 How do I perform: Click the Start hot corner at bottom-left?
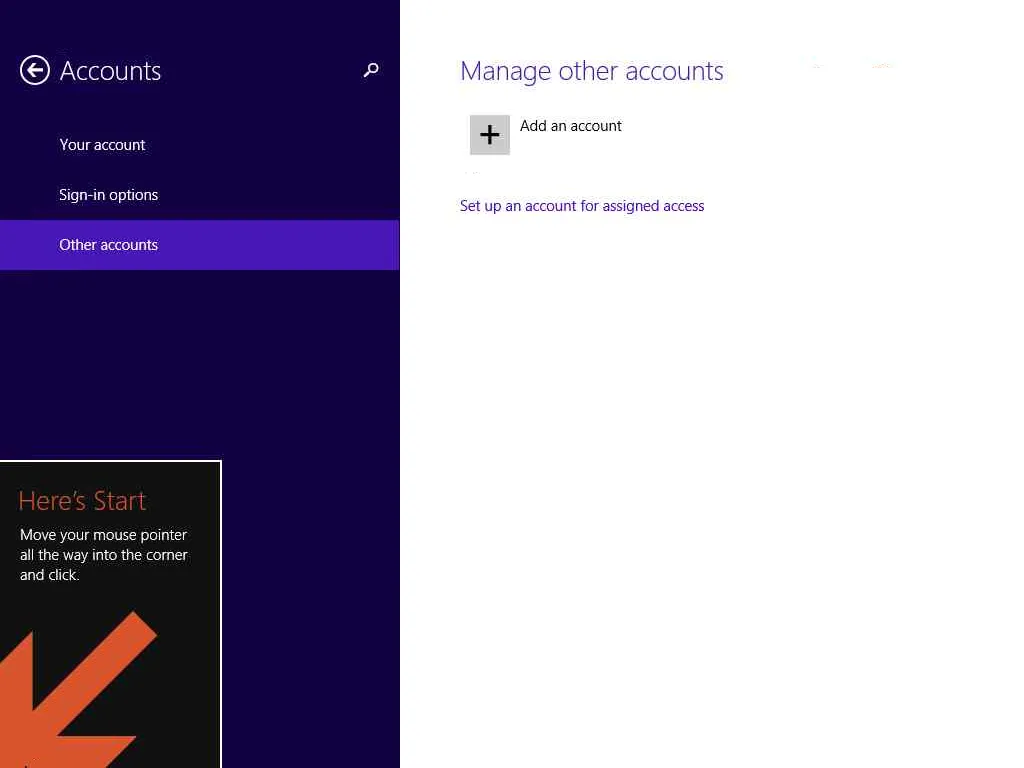(3, 764)
